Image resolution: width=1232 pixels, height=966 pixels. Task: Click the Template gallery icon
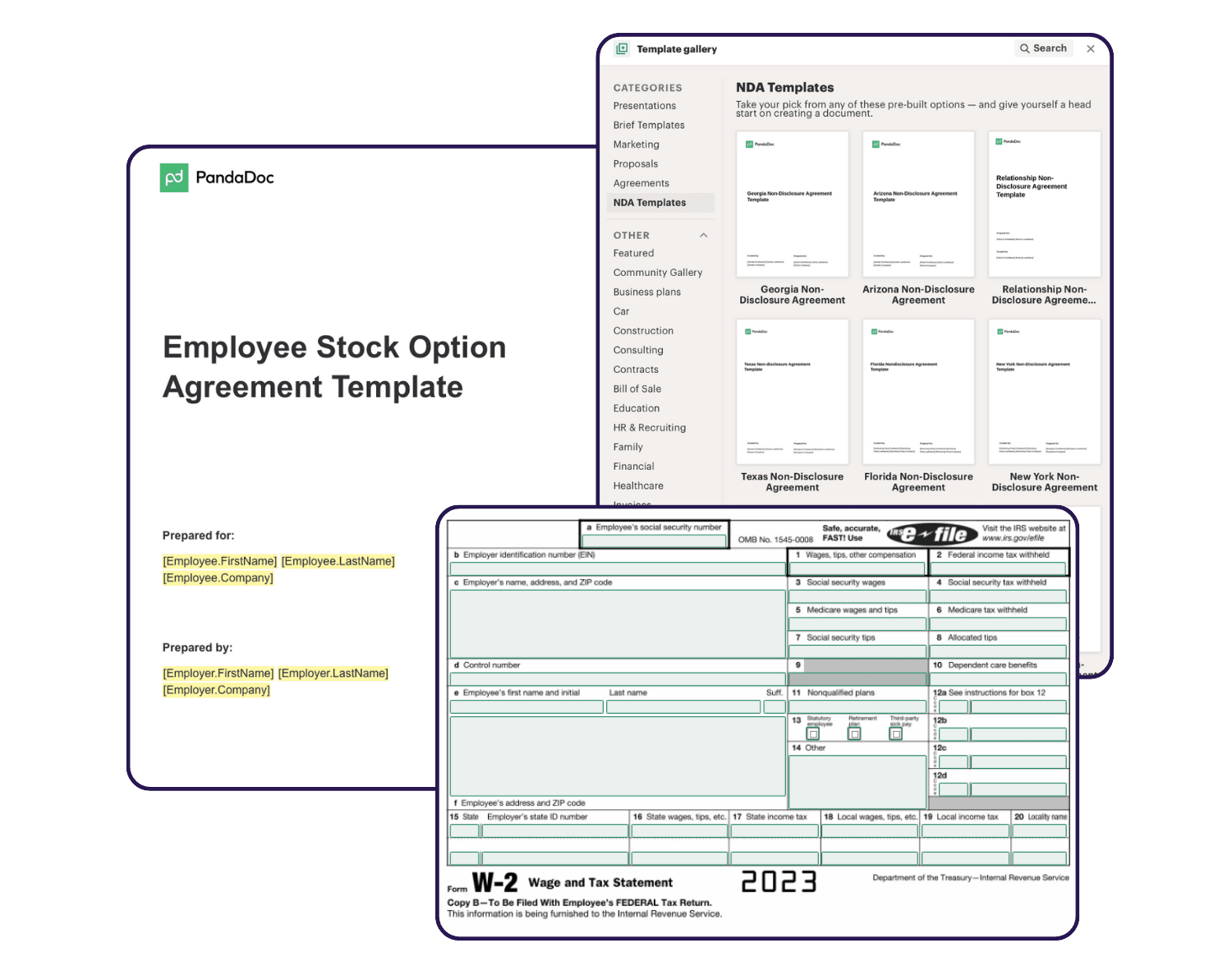pos(623,49)
